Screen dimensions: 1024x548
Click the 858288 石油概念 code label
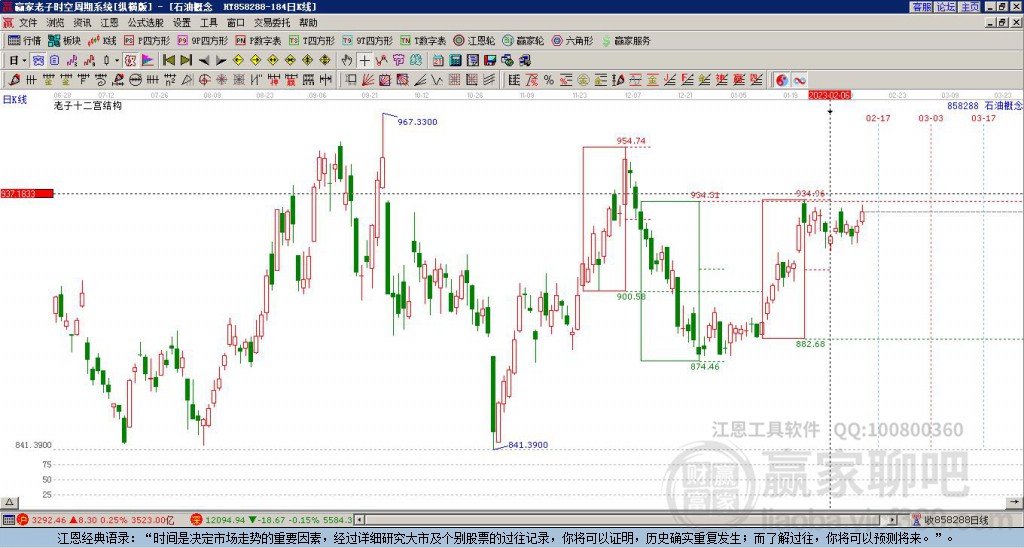(x=985, y=105)
